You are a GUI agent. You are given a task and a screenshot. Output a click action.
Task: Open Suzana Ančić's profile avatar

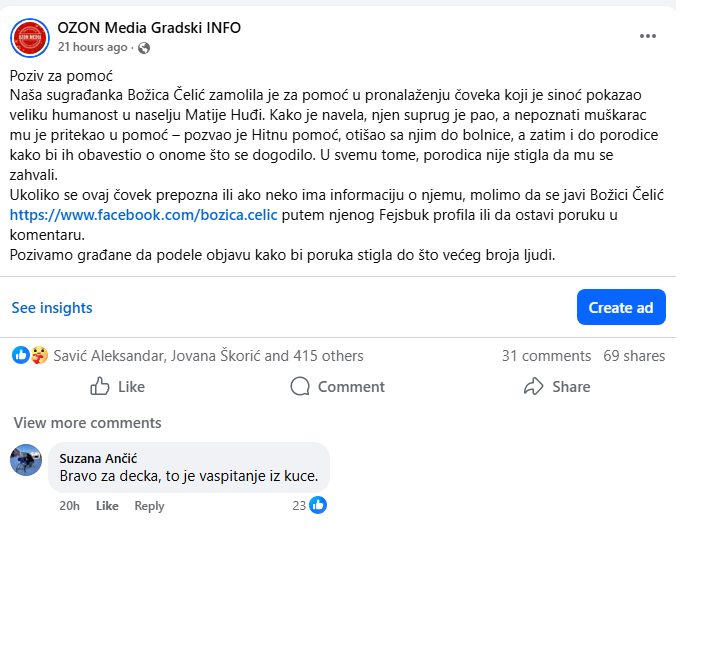point(26,460)
